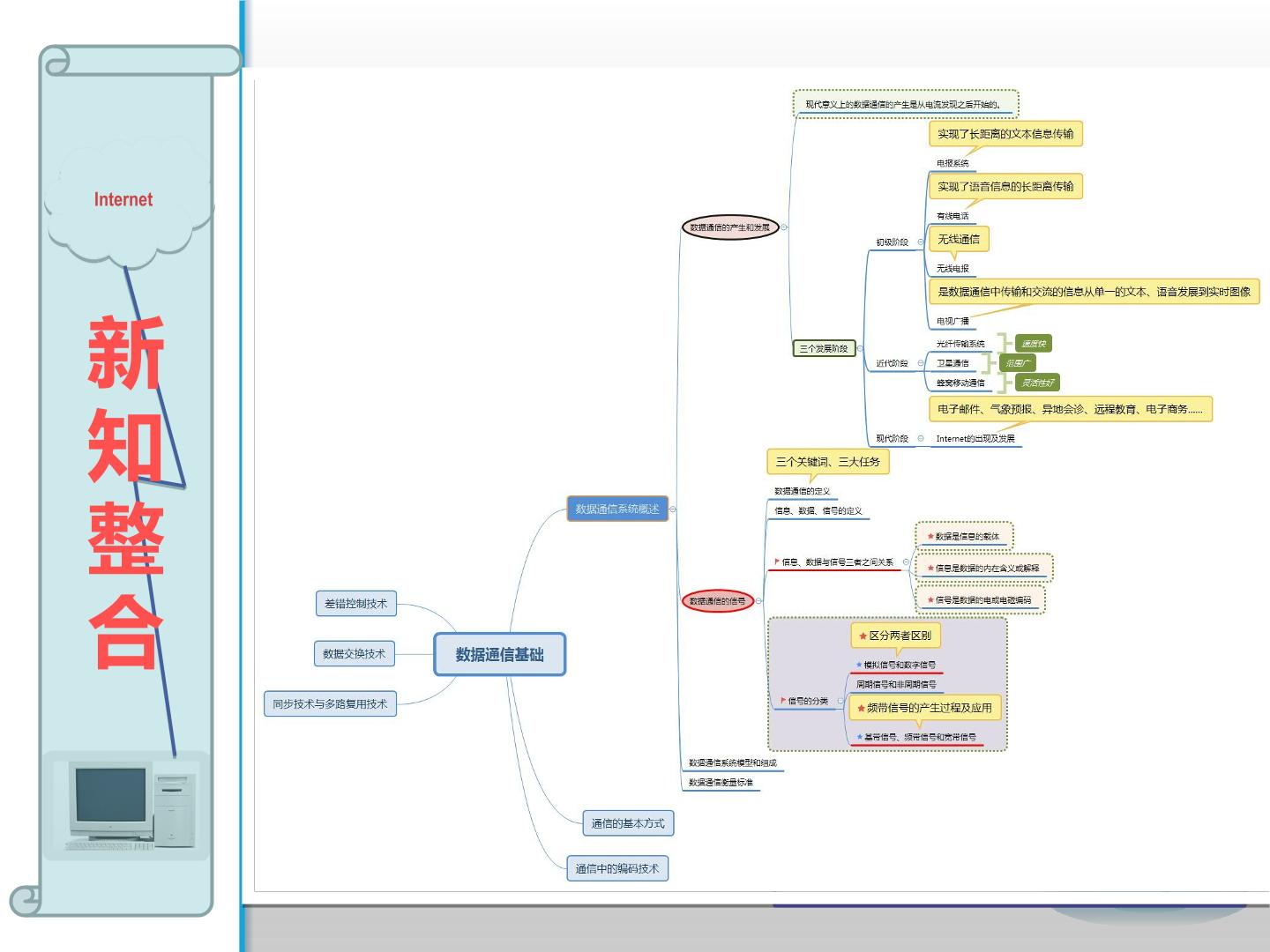Collapse the 三个发展阶段 subtree
Image resolution: width=1270 pixels, height=952 pixels.
(x=860, y=349)
